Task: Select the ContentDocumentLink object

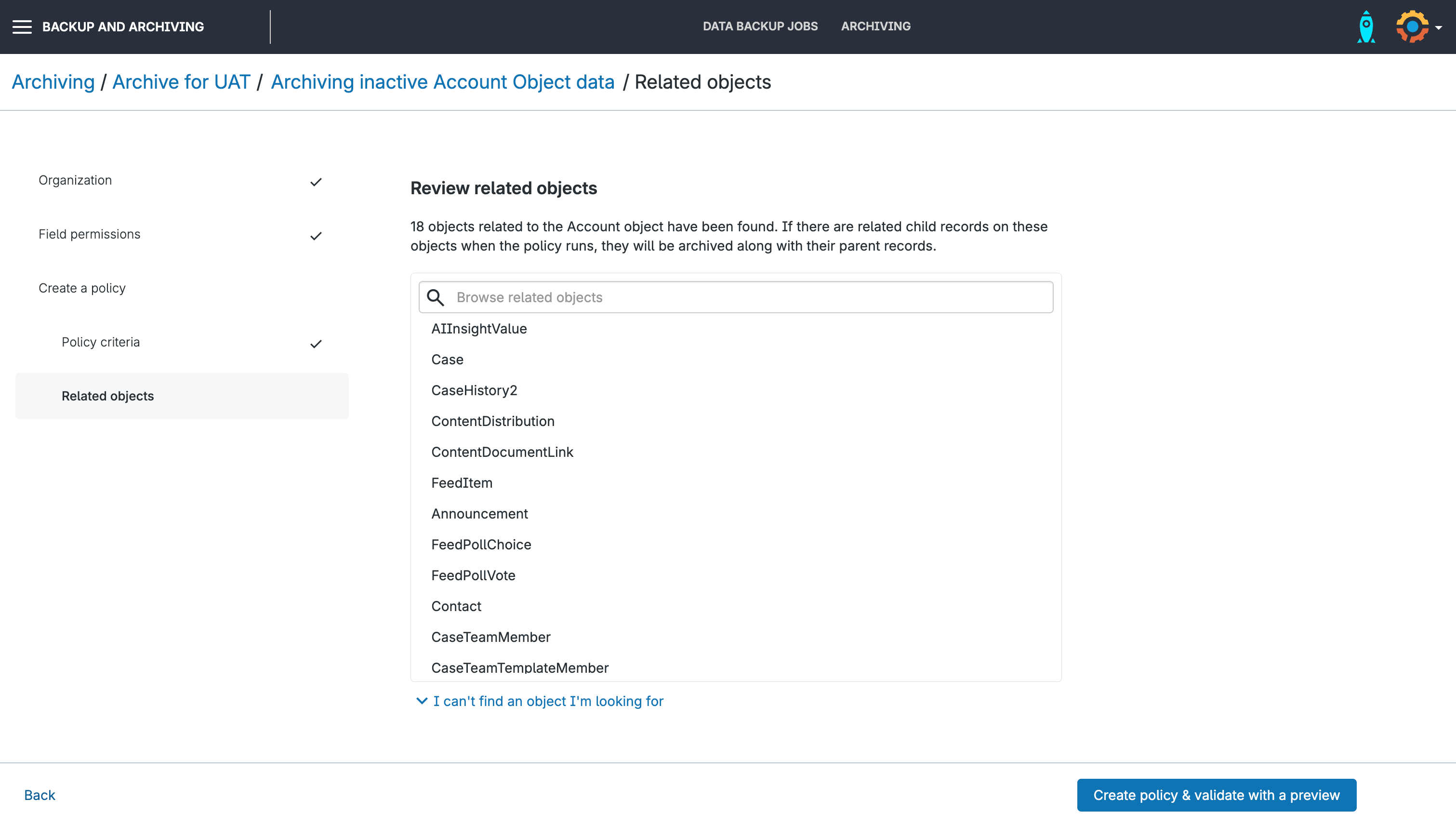Action: click(x=502, y=452)
